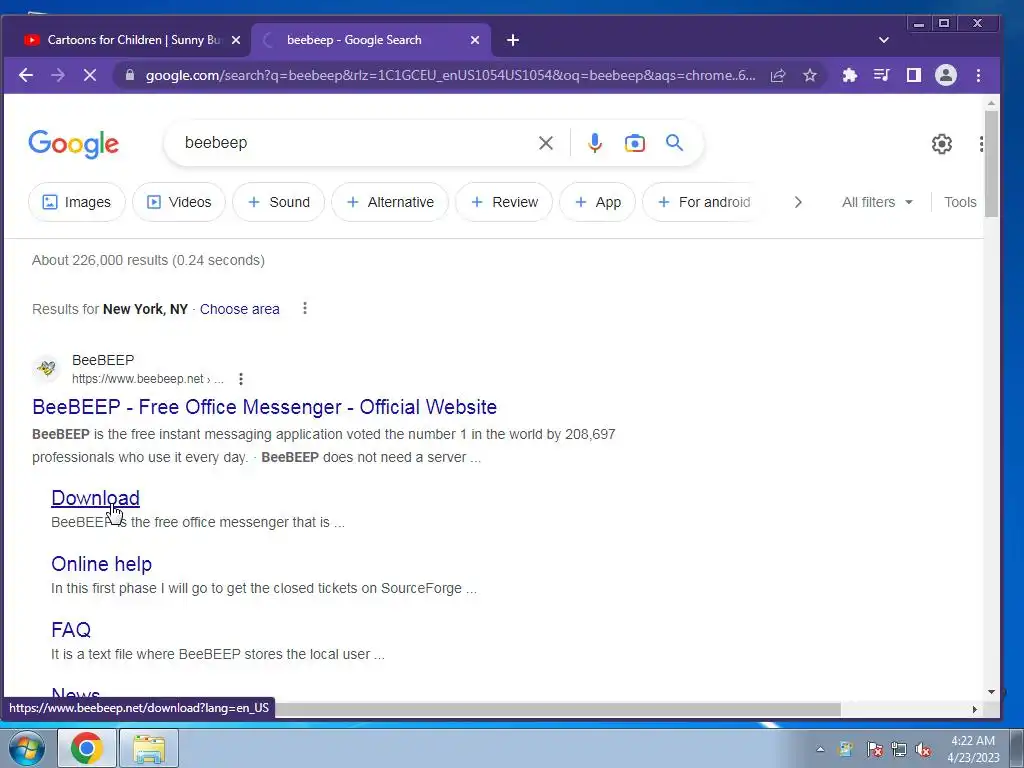Open tab search dropdown arrow
The height and width of the screenshot is (768, 1024).
[x=884, y=40]
